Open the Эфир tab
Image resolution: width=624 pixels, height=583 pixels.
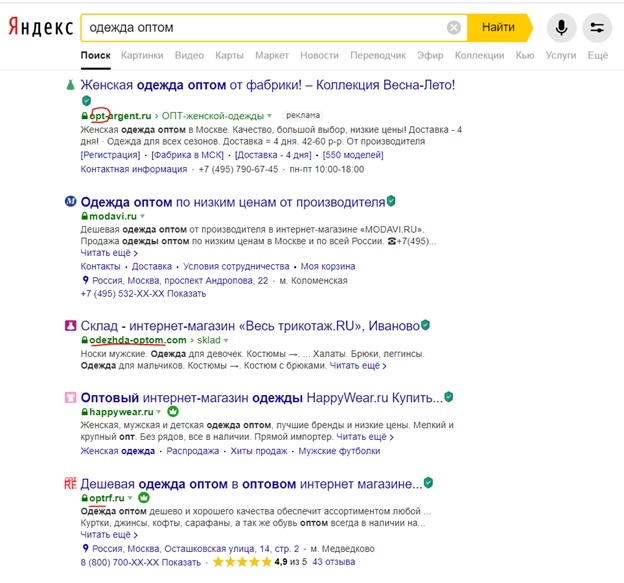[x=430, y=55]
